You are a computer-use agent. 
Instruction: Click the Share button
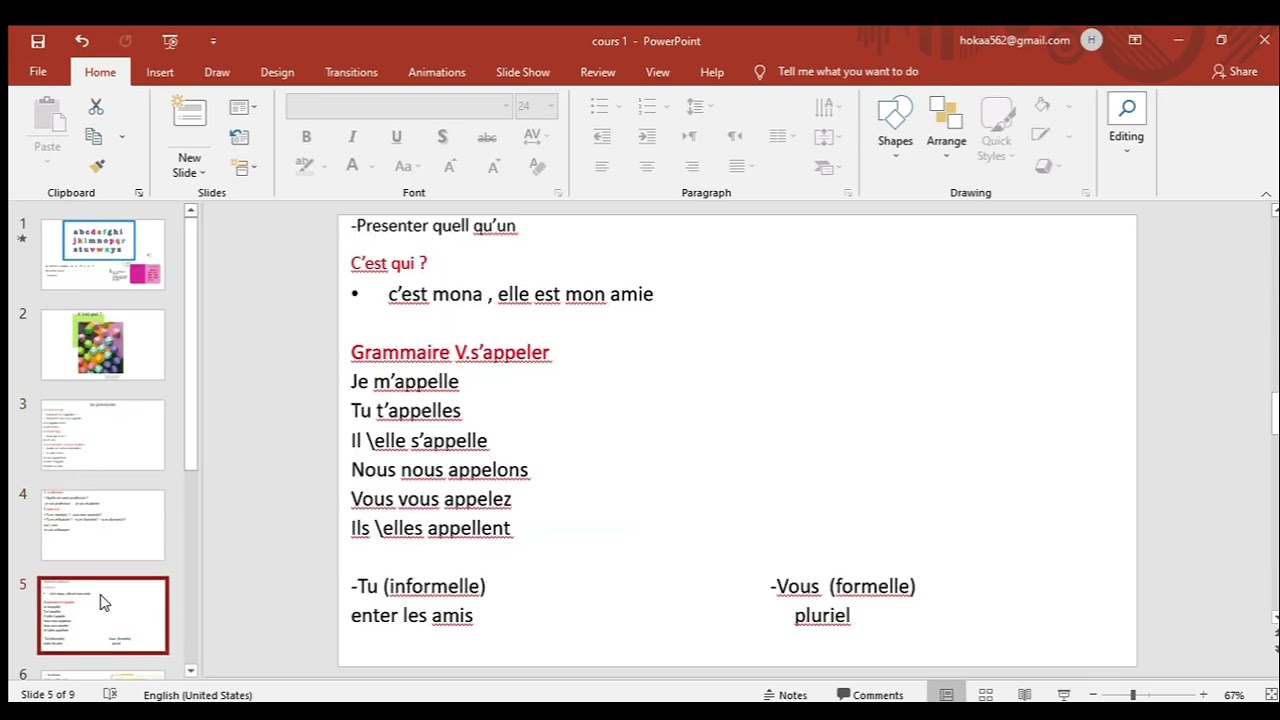[x=1234, y=72]
